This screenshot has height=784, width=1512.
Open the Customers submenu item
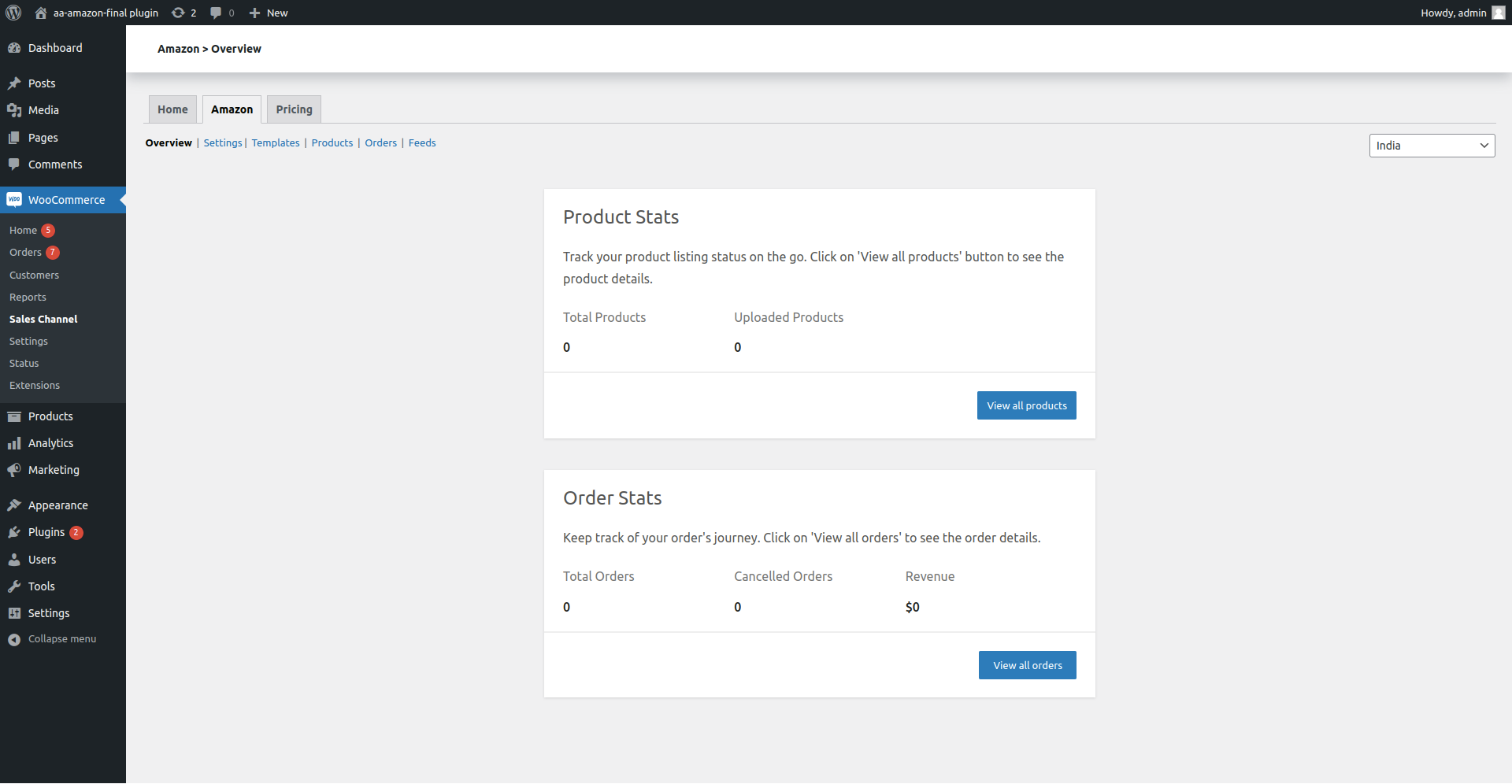(x=34, y=276)
